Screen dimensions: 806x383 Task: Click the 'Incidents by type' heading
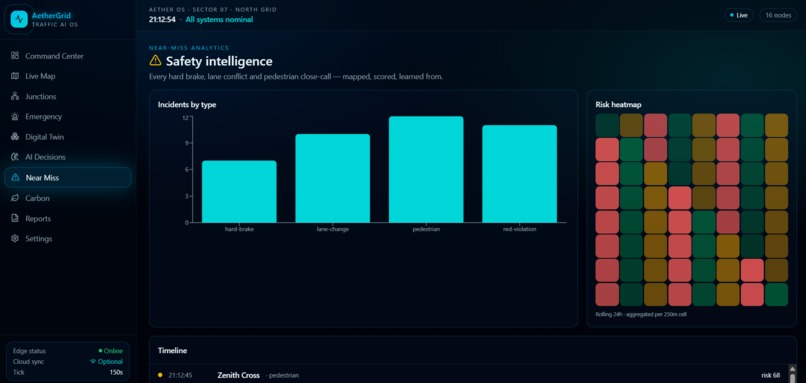tap(187, 105)
